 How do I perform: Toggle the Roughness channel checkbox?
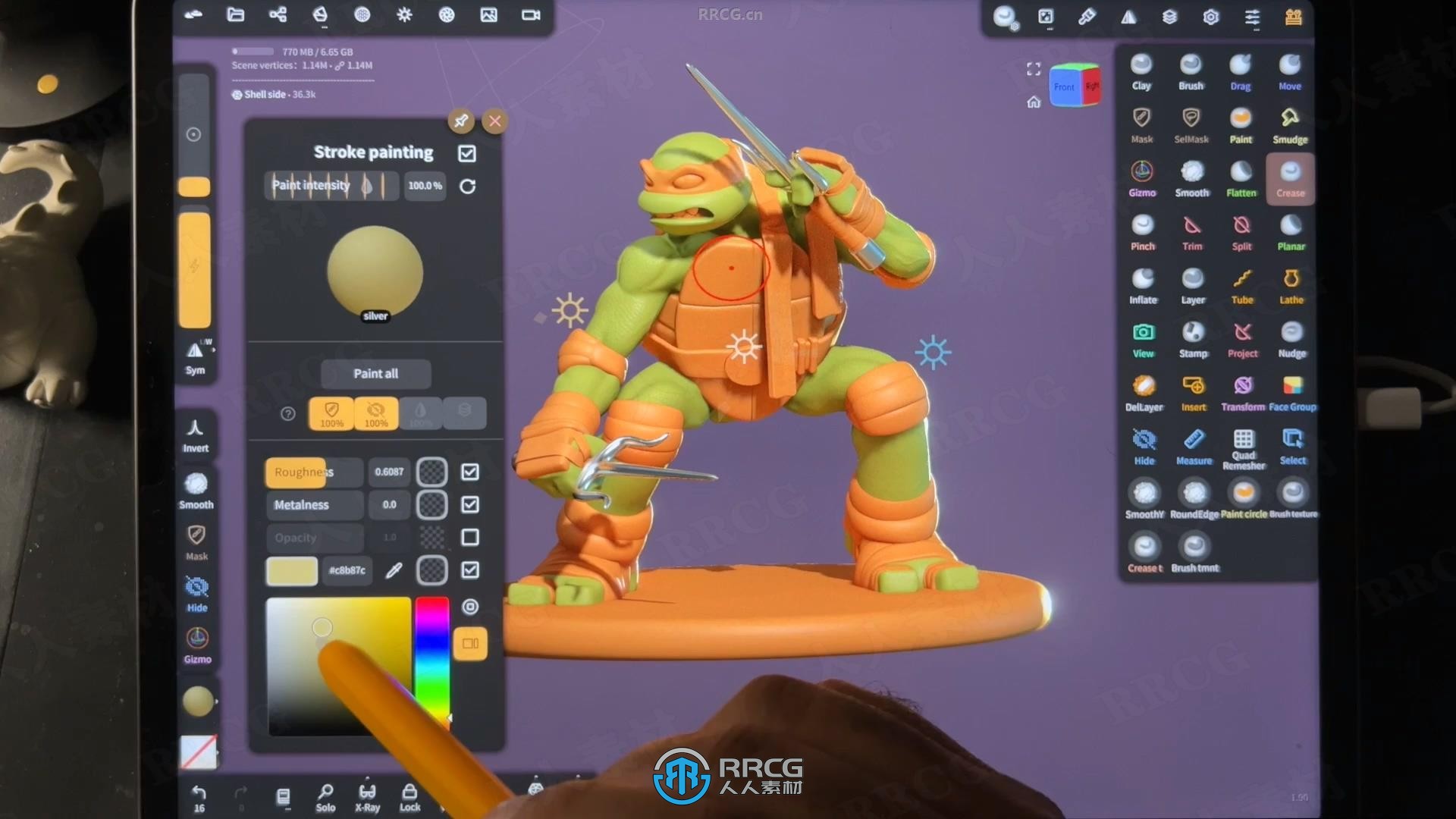[x=470, y=472]
